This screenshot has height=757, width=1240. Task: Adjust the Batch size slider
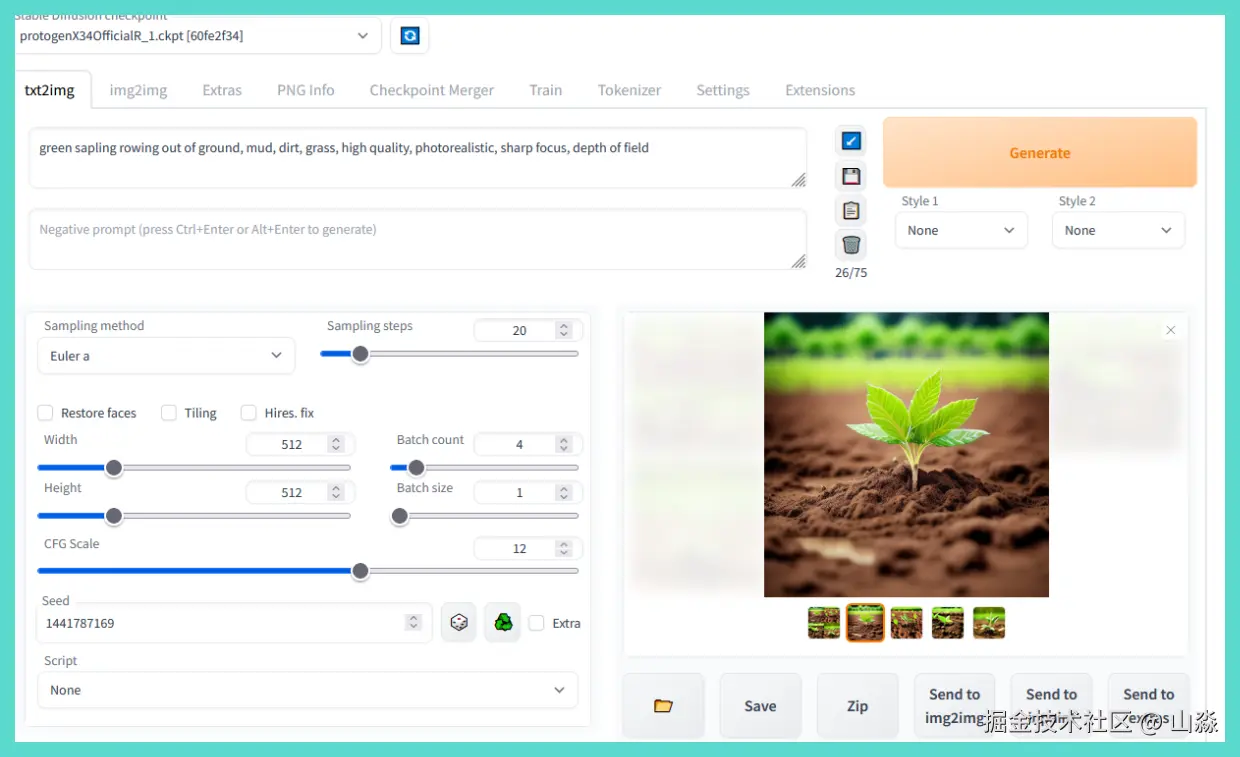pos(484,515)
